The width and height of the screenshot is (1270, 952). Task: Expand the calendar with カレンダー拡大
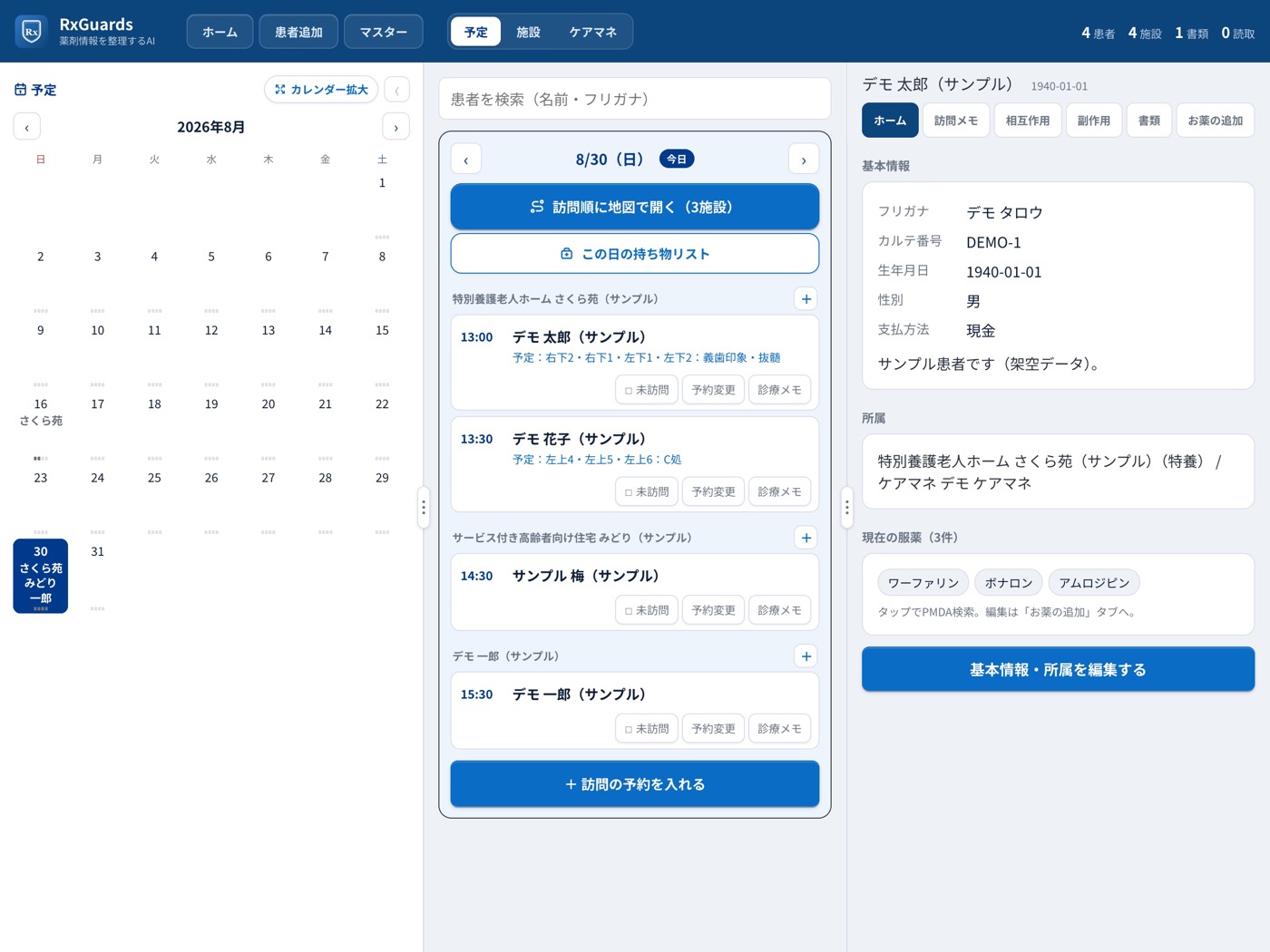321,90
